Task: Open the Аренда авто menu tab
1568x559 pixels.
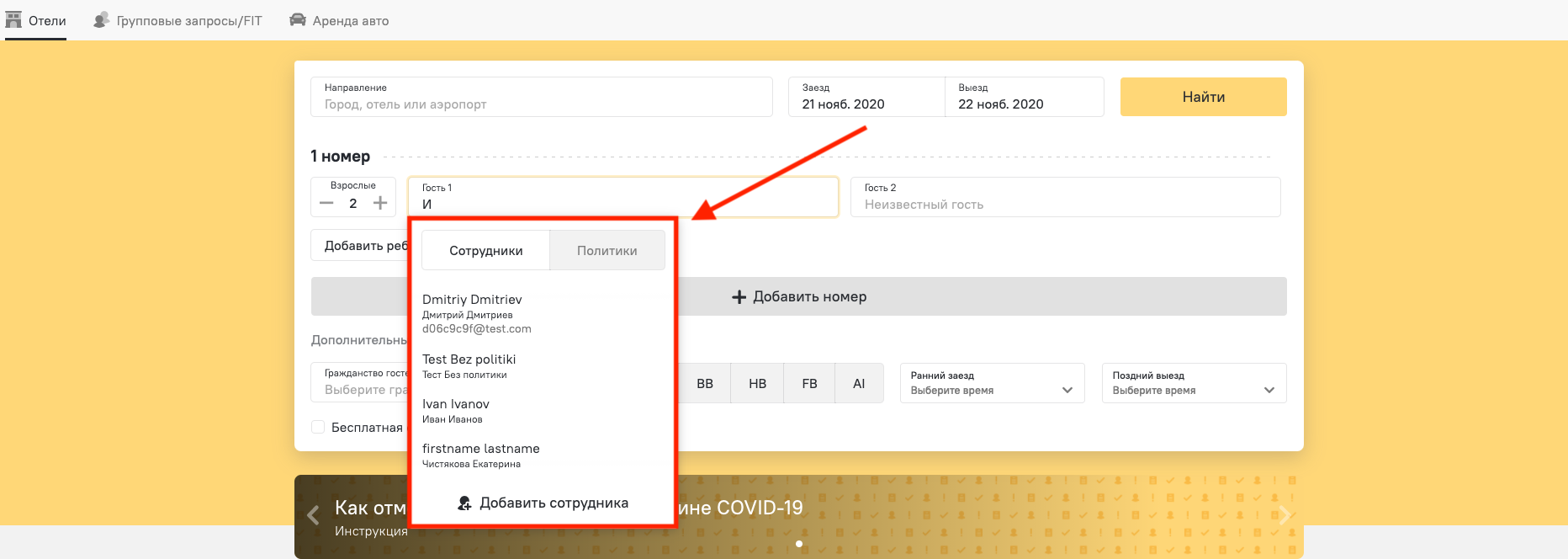Action: point(350,21)
